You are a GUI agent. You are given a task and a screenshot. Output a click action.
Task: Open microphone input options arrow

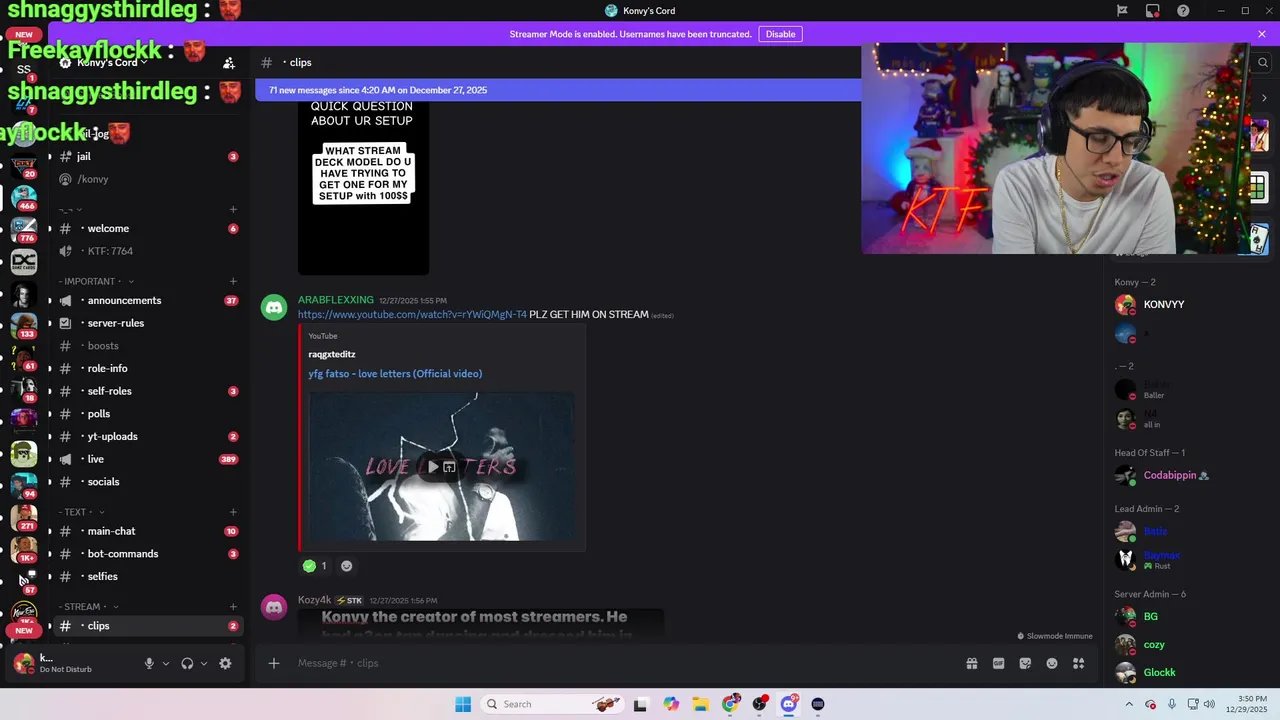(166, 663)
